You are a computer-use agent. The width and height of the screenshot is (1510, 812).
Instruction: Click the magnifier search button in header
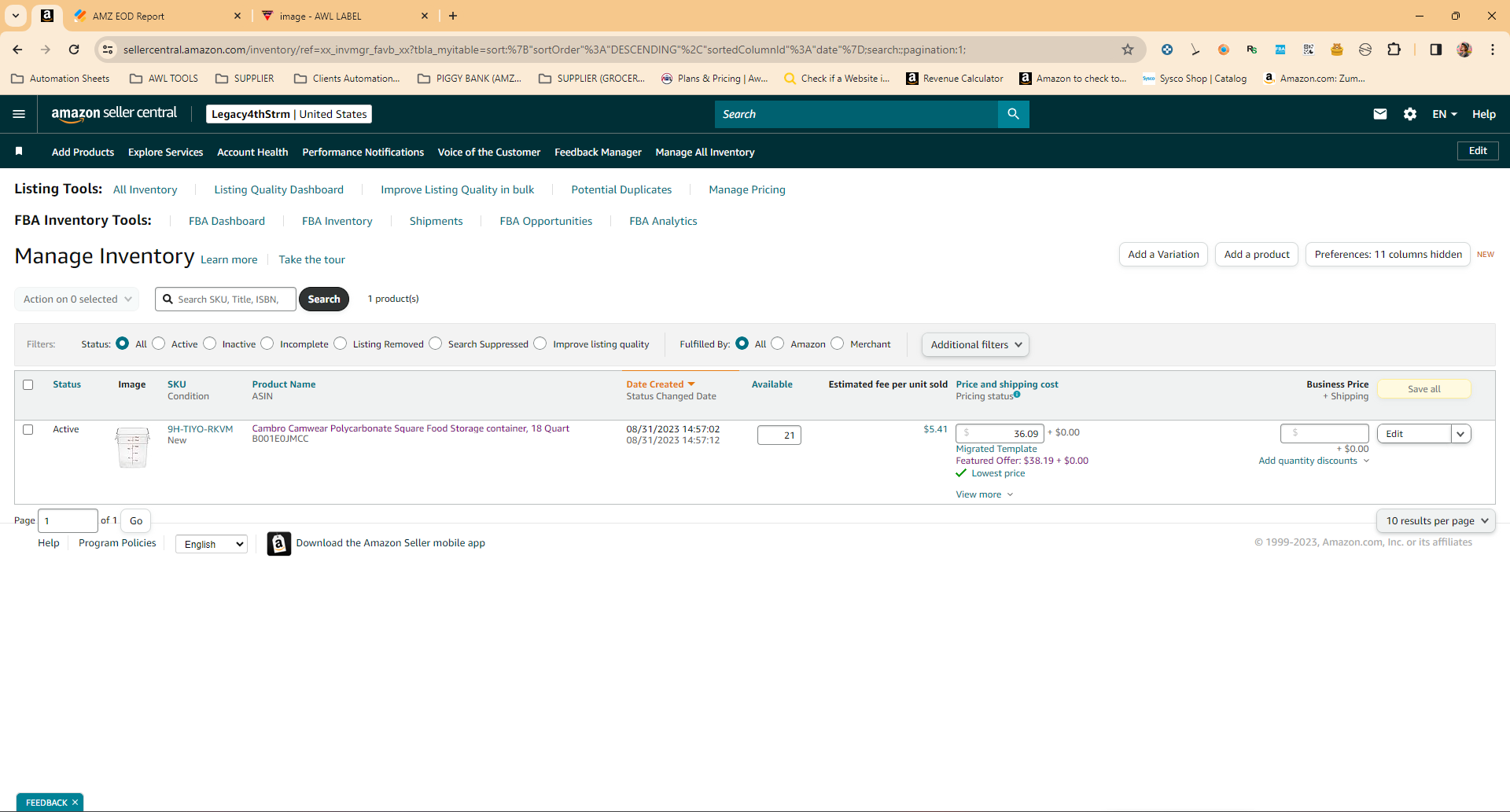point(1013,114)
